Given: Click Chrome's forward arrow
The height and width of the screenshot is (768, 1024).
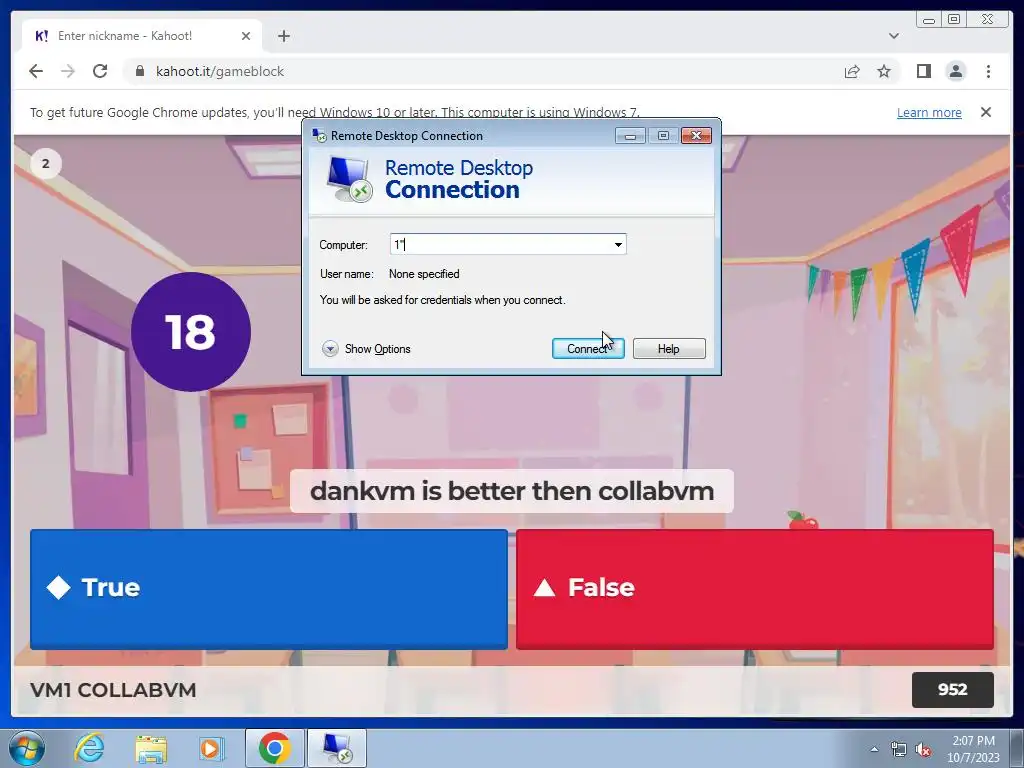Looking at the screenshot, I should (68, 71).
